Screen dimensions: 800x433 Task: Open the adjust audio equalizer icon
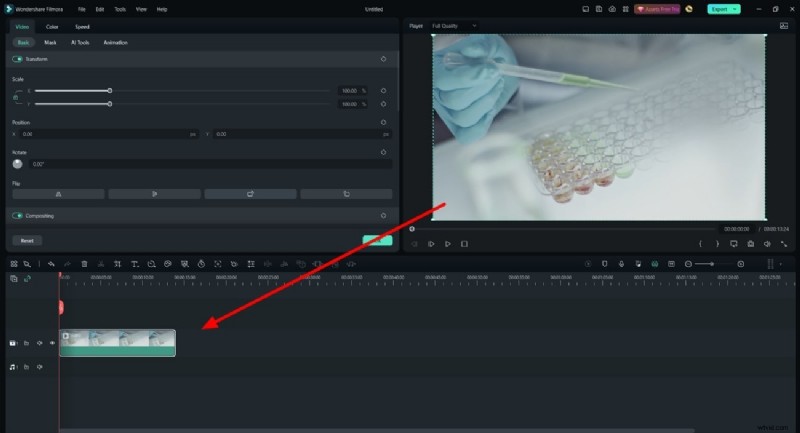click(x=251, y=264)
